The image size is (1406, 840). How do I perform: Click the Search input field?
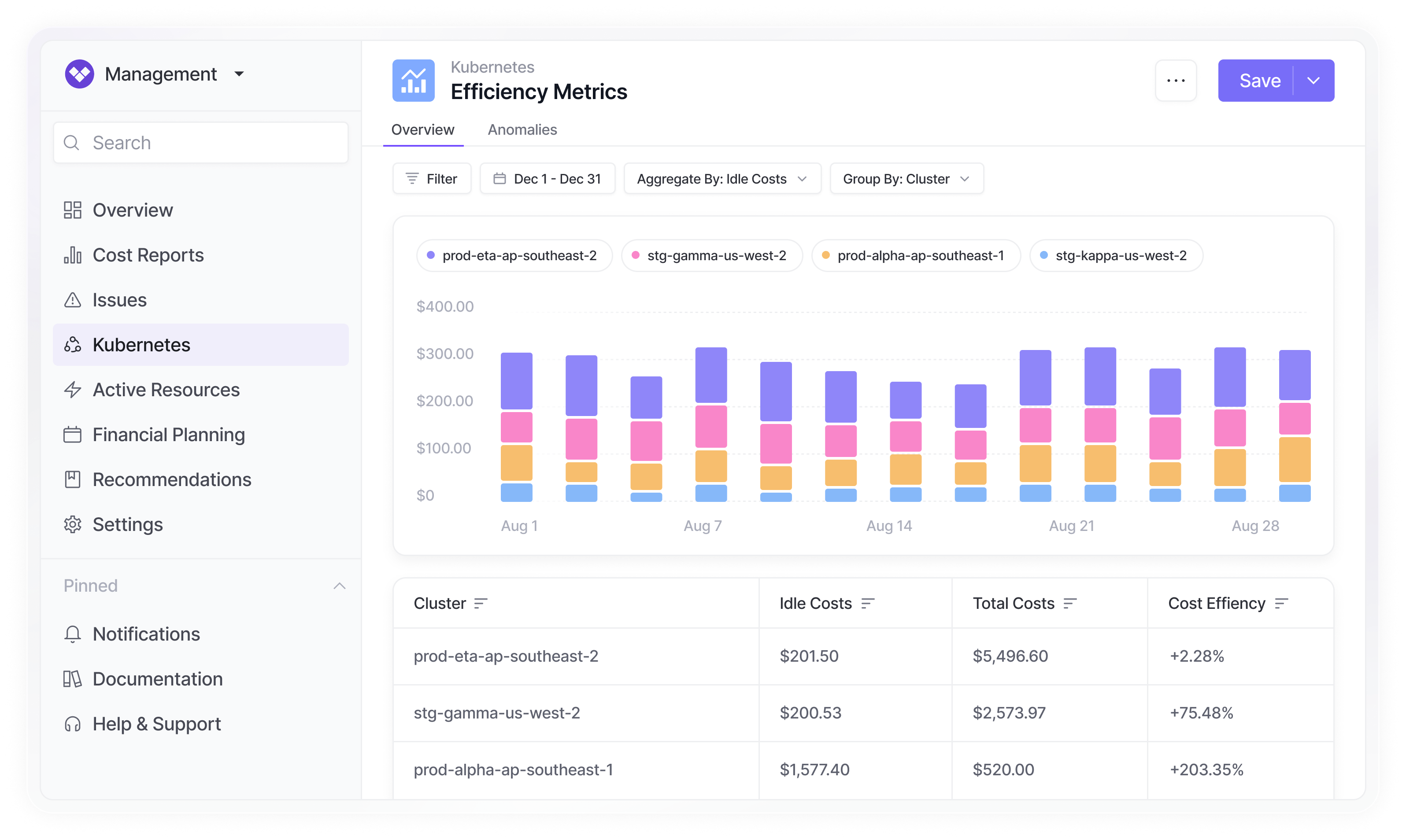201,143
